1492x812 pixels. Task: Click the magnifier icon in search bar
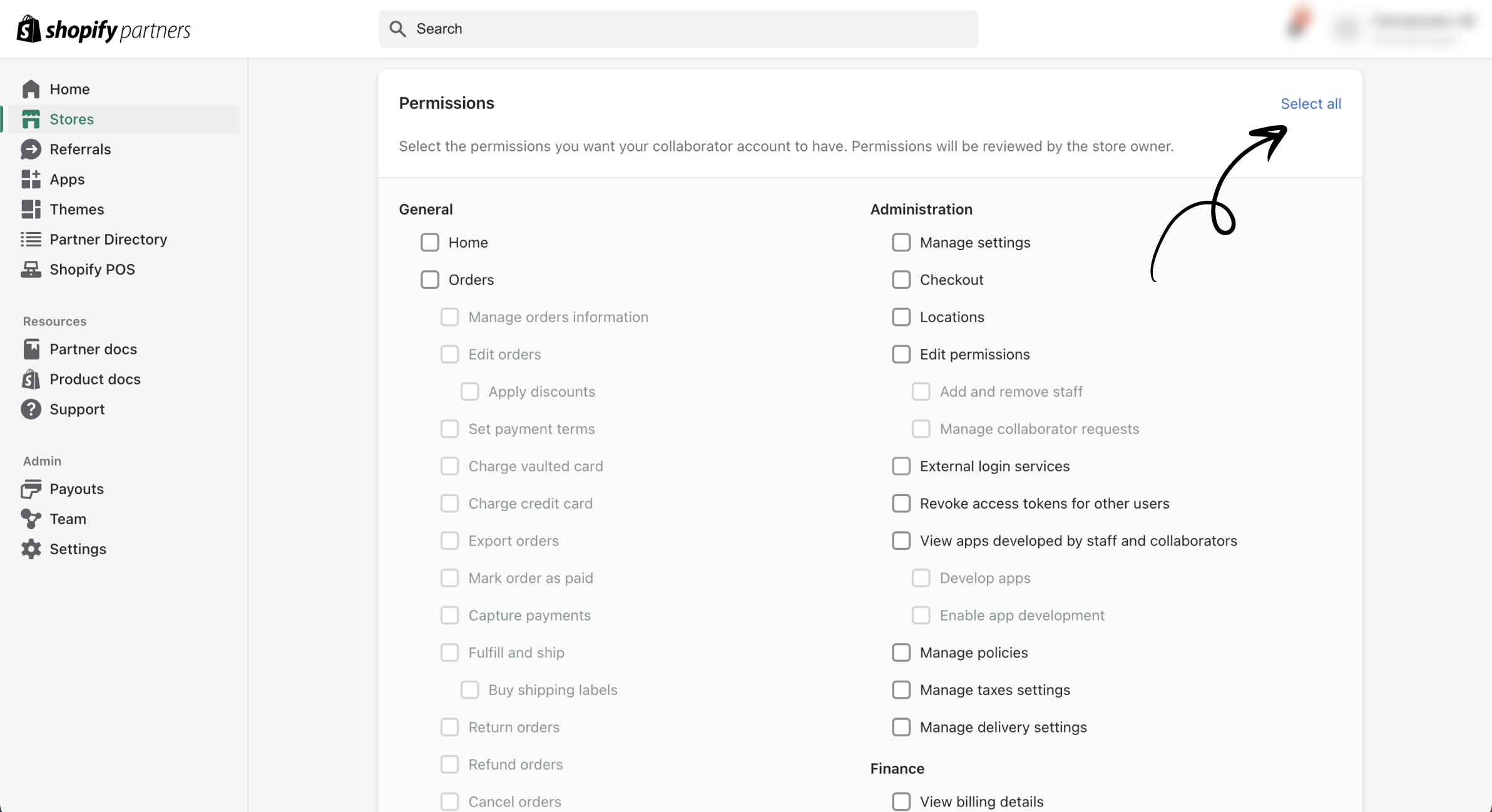point(397,29)
